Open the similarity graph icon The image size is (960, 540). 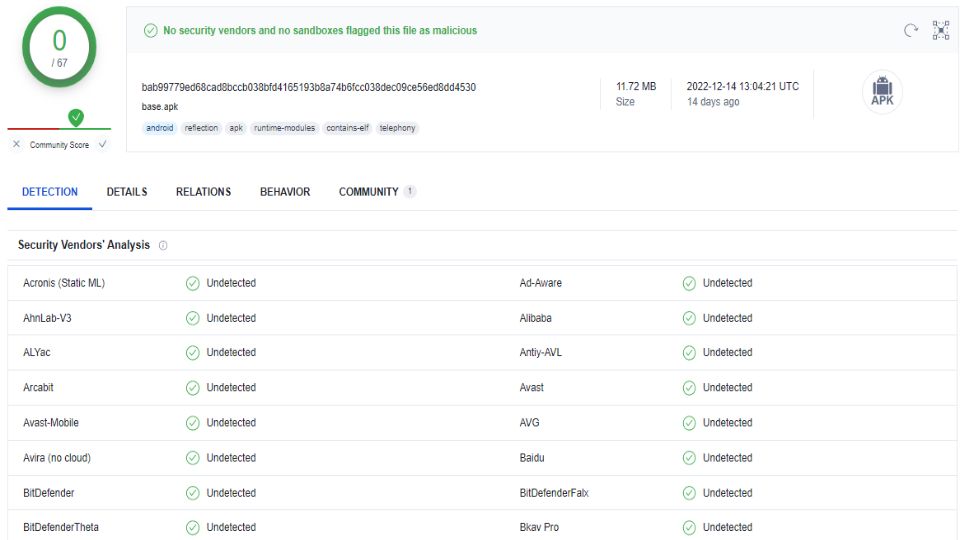(941, 30)
